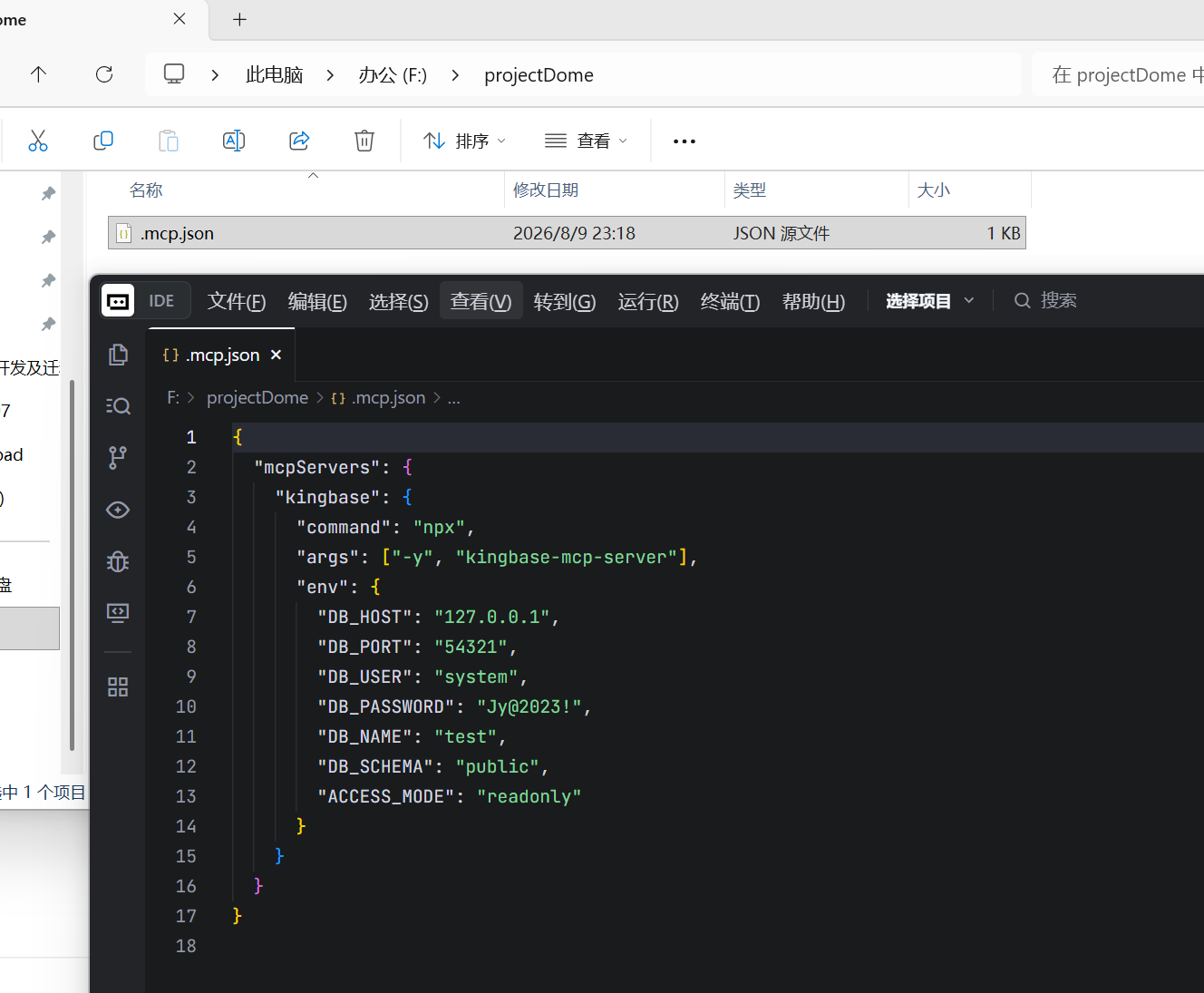1204x993 pixels.
Task: Click the IDE eye-shaped sidebar icon
Action: coord(118,510)
